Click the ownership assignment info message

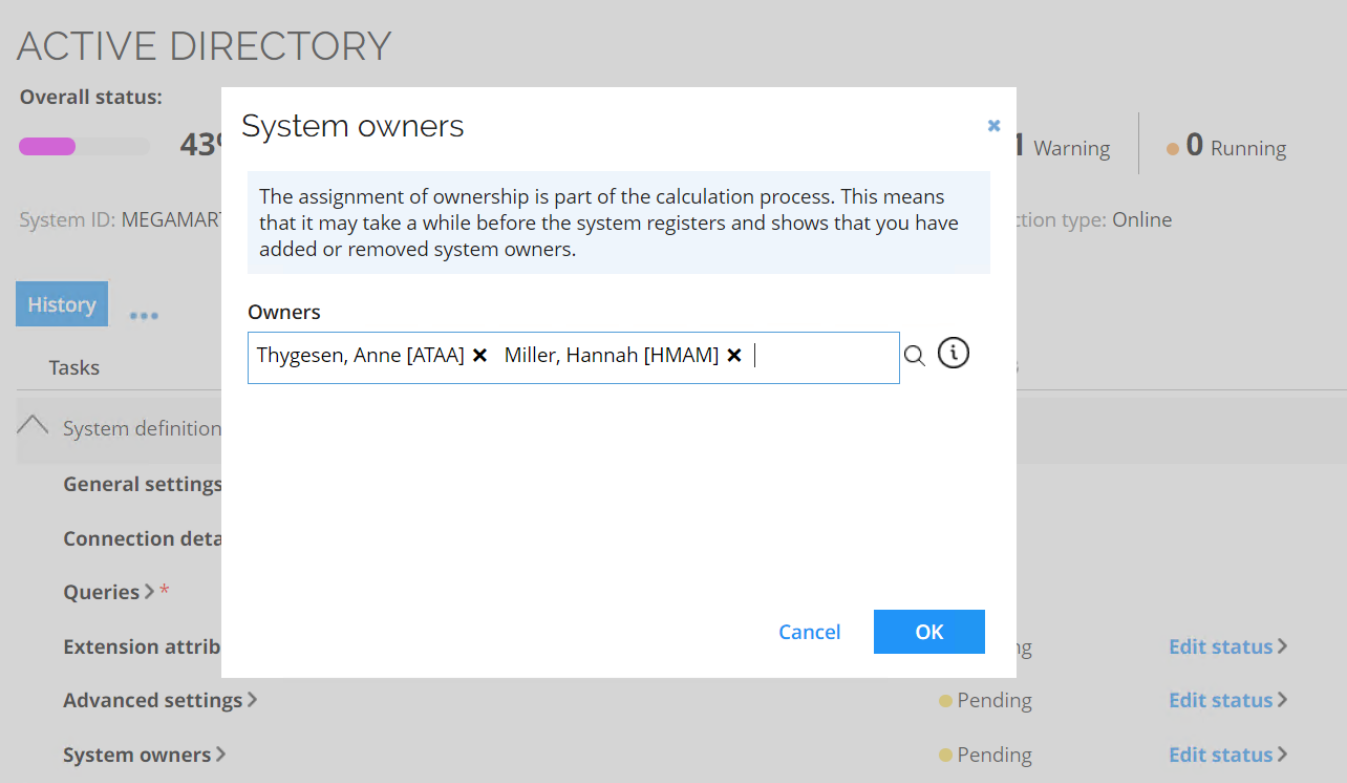pos(619,223)
